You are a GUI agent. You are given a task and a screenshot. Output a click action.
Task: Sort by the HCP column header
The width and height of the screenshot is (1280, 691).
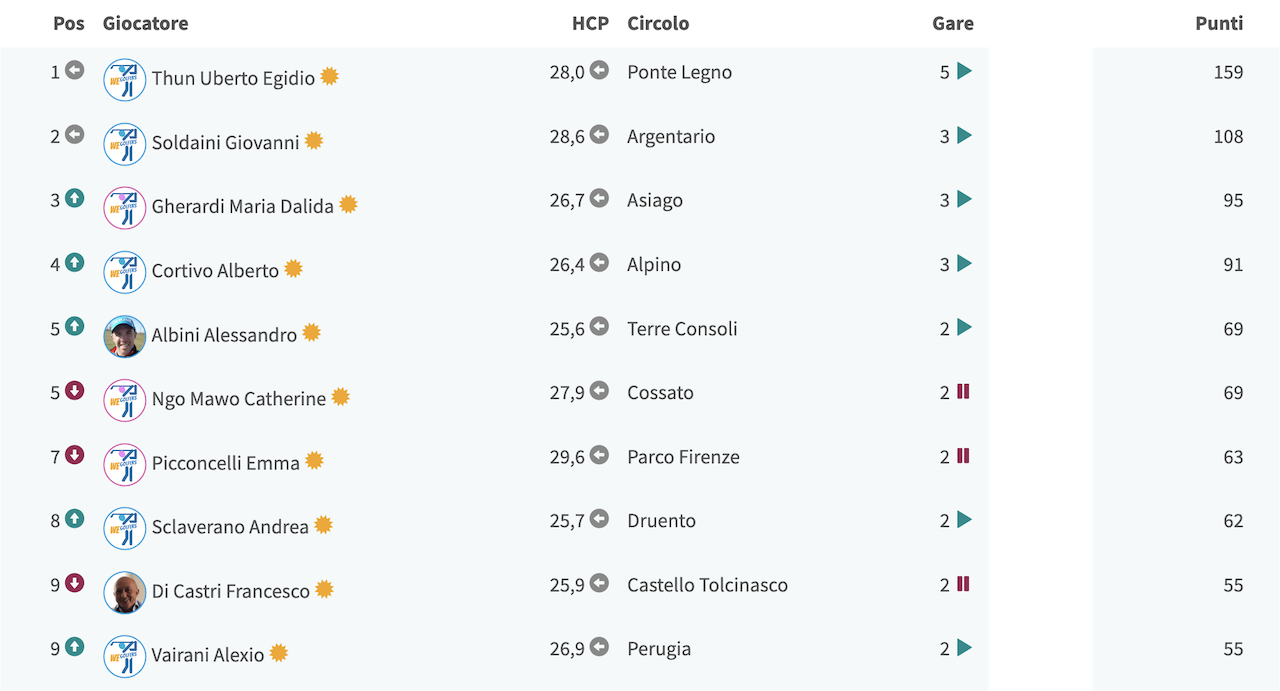tap(590, 23)
